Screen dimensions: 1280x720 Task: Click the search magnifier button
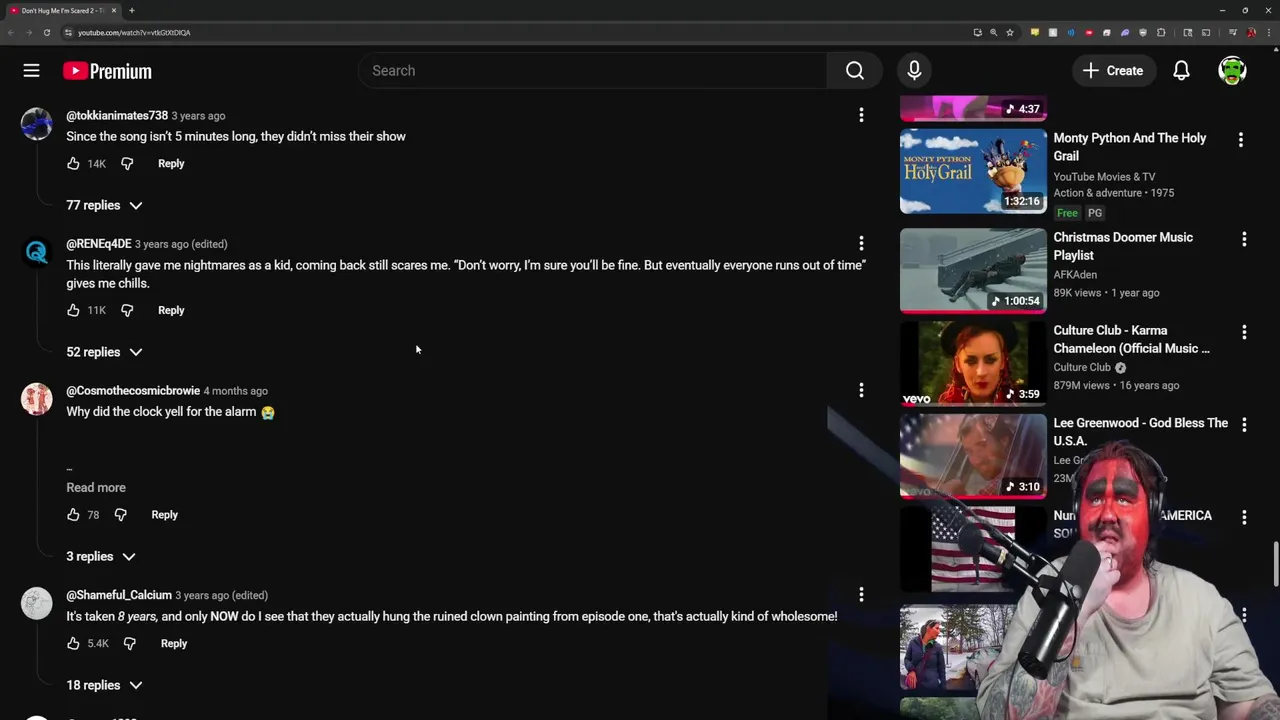[x=854, y=71]
